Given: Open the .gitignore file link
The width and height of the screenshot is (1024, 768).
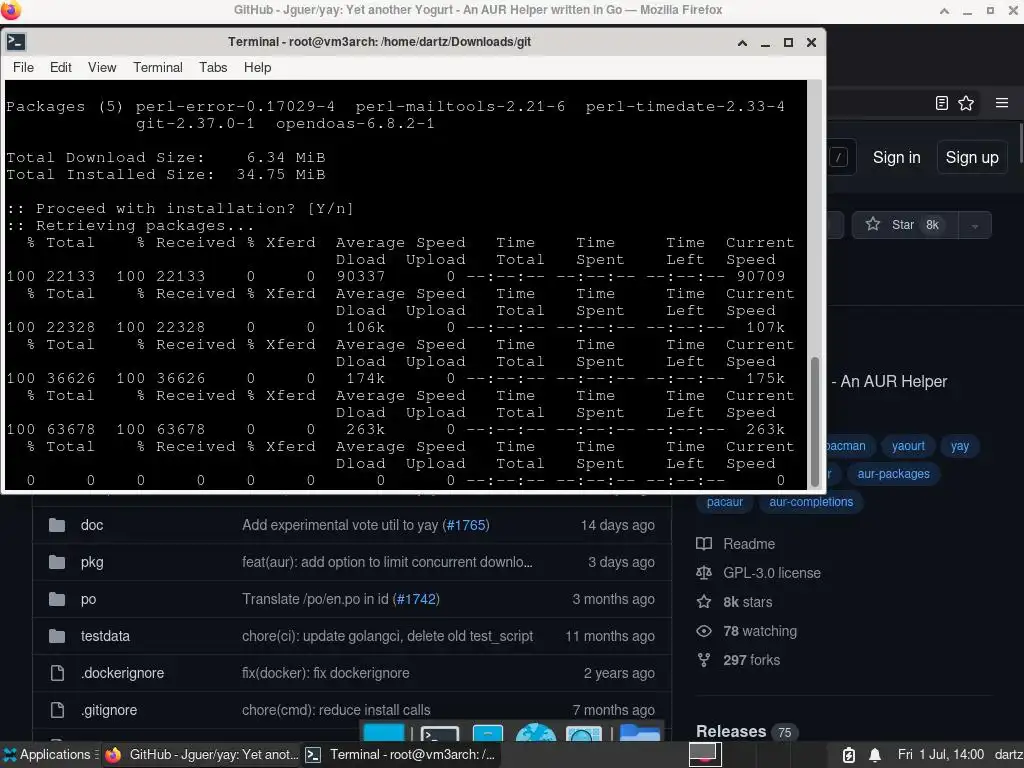Looking at the screenshot, I should click(x=109, y=710).
